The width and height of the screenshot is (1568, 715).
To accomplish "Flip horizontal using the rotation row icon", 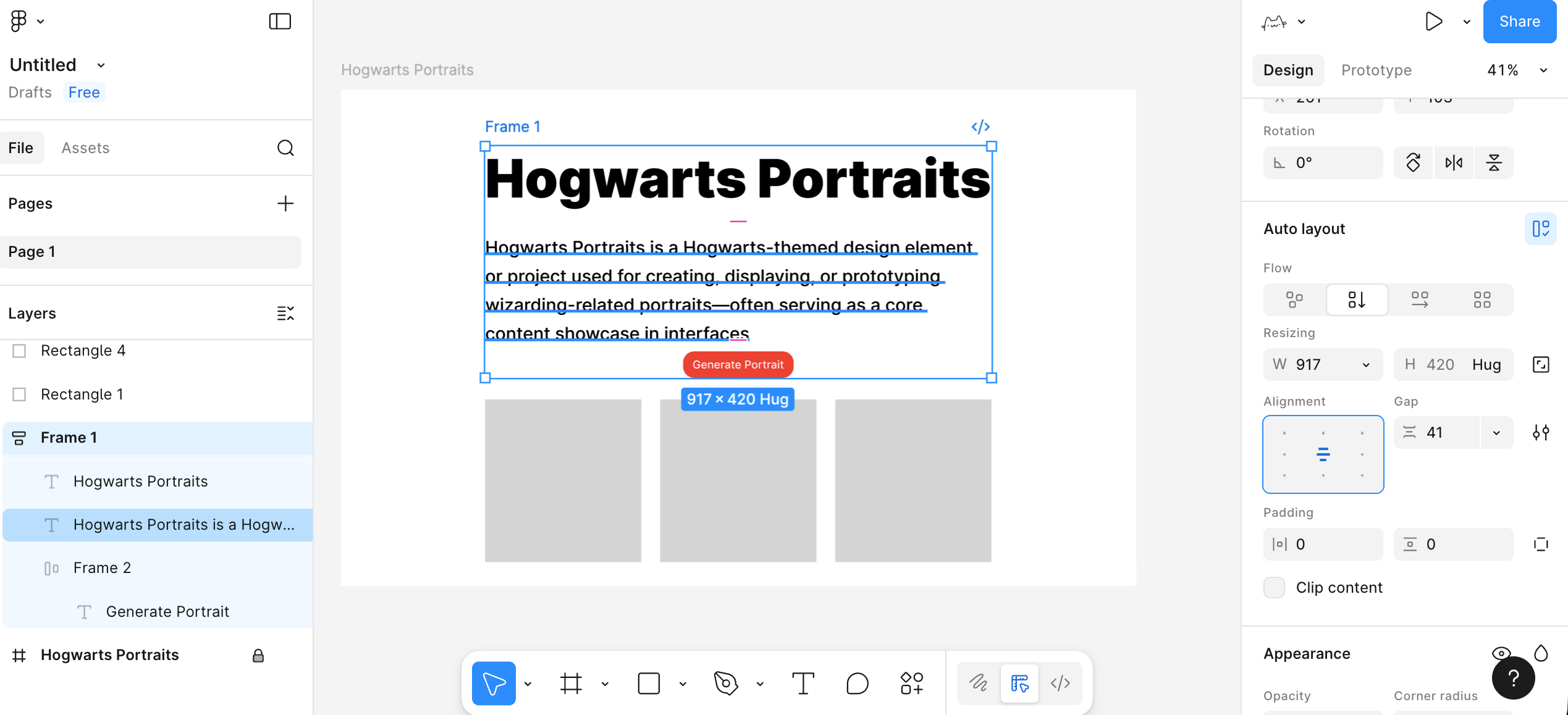I will click(1454, 163).
